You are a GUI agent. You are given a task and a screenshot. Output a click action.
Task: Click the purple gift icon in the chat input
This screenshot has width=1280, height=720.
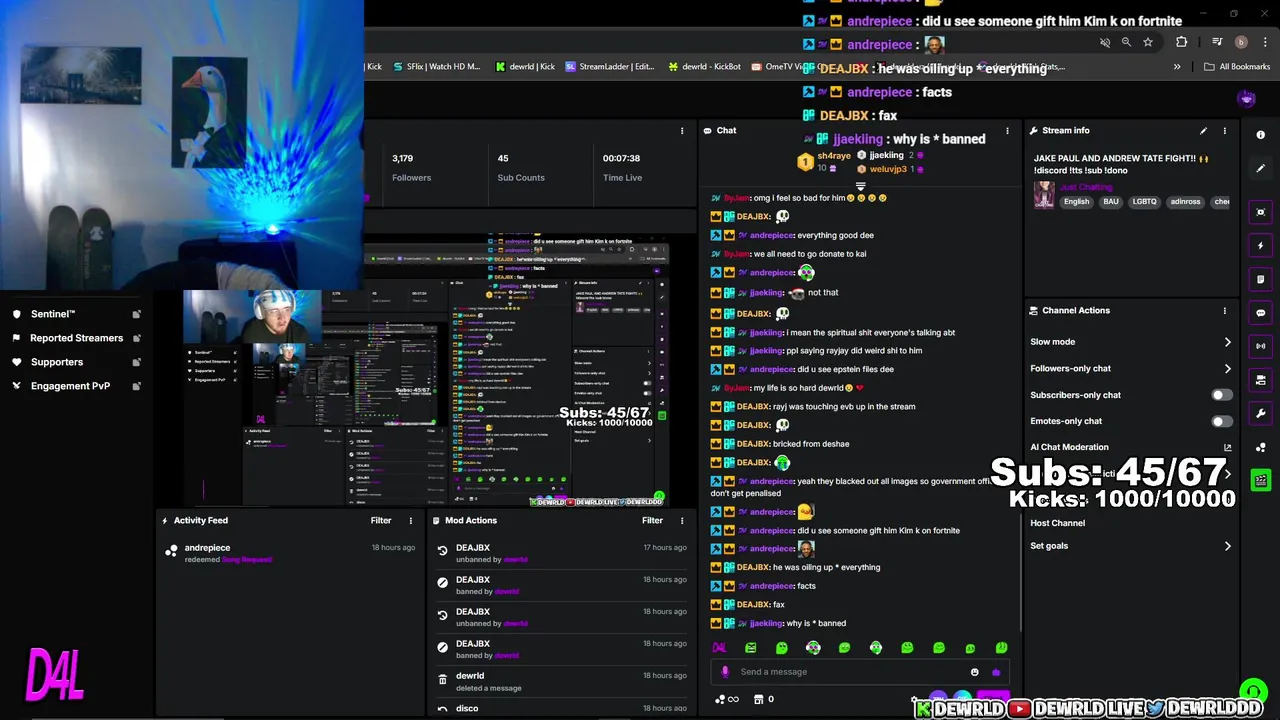point(996,672)
